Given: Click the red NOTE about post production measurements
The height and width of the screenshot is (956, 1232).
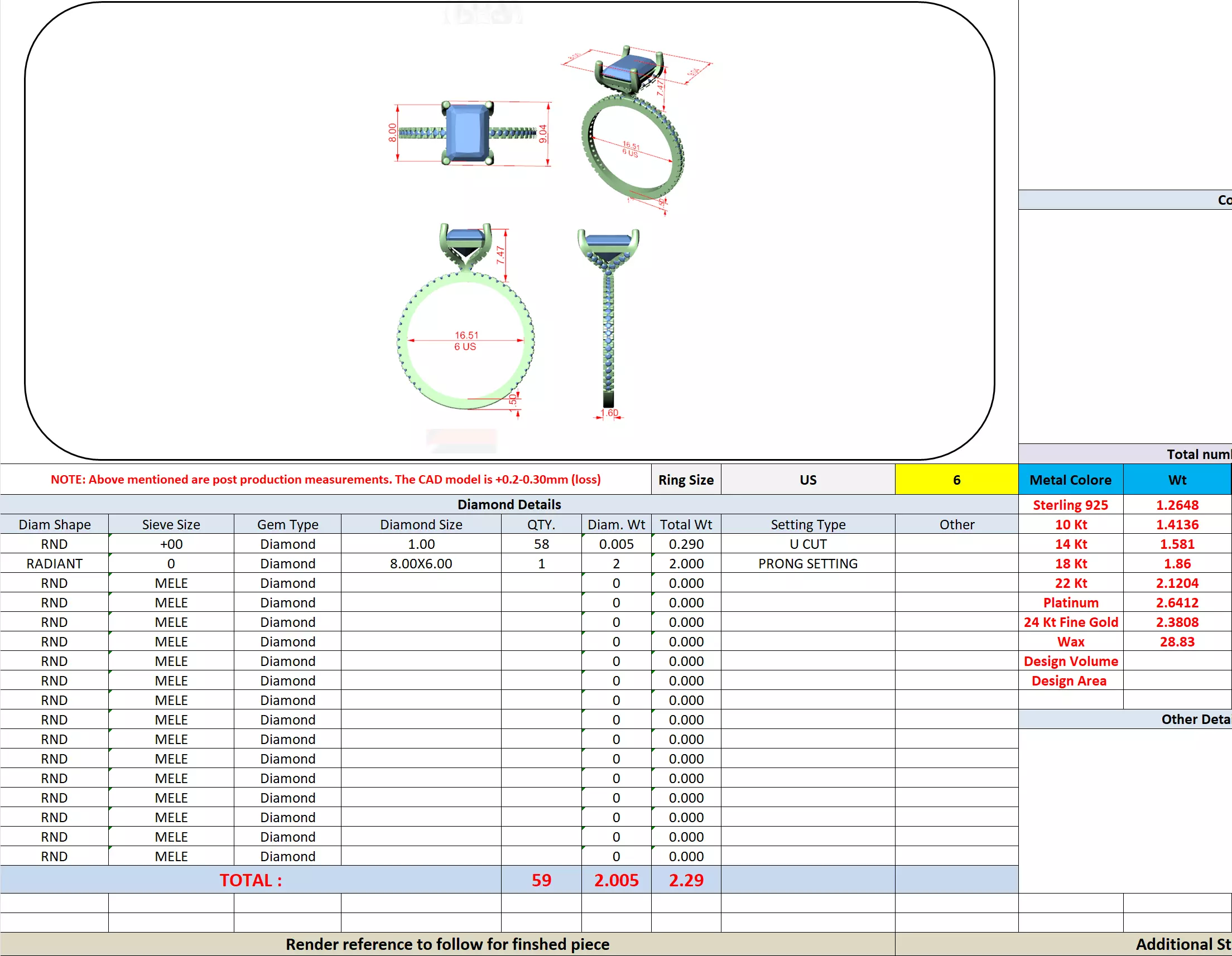Looking at the screenshot, I should click(325, 480).
